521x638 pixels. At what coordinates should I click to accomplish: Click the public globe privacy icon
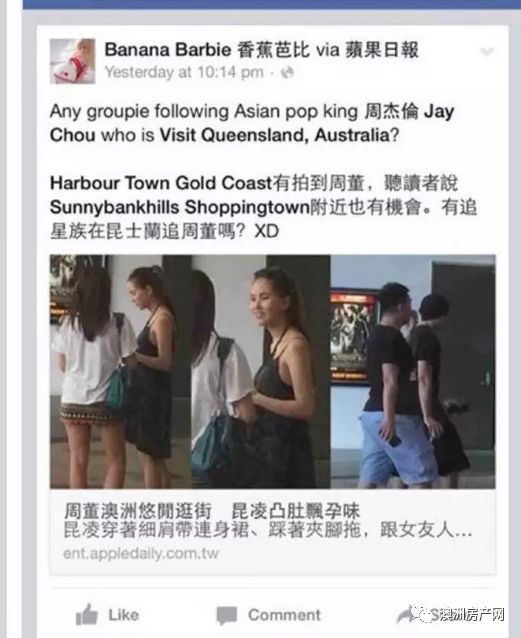[x=287, y=73]
